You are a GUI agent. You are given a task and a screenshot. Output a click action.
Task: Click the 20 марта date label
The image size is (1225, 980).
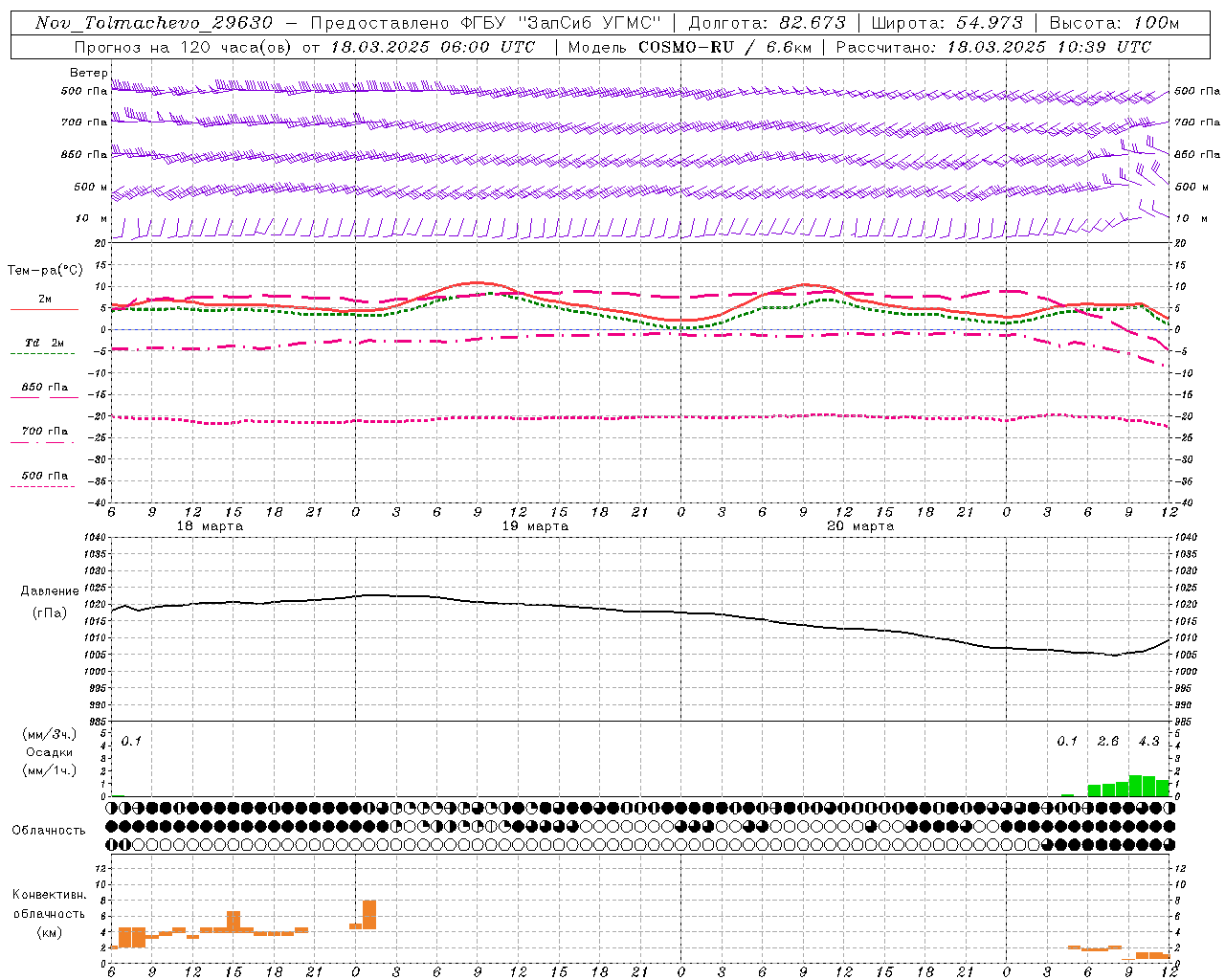click(860, 526)
